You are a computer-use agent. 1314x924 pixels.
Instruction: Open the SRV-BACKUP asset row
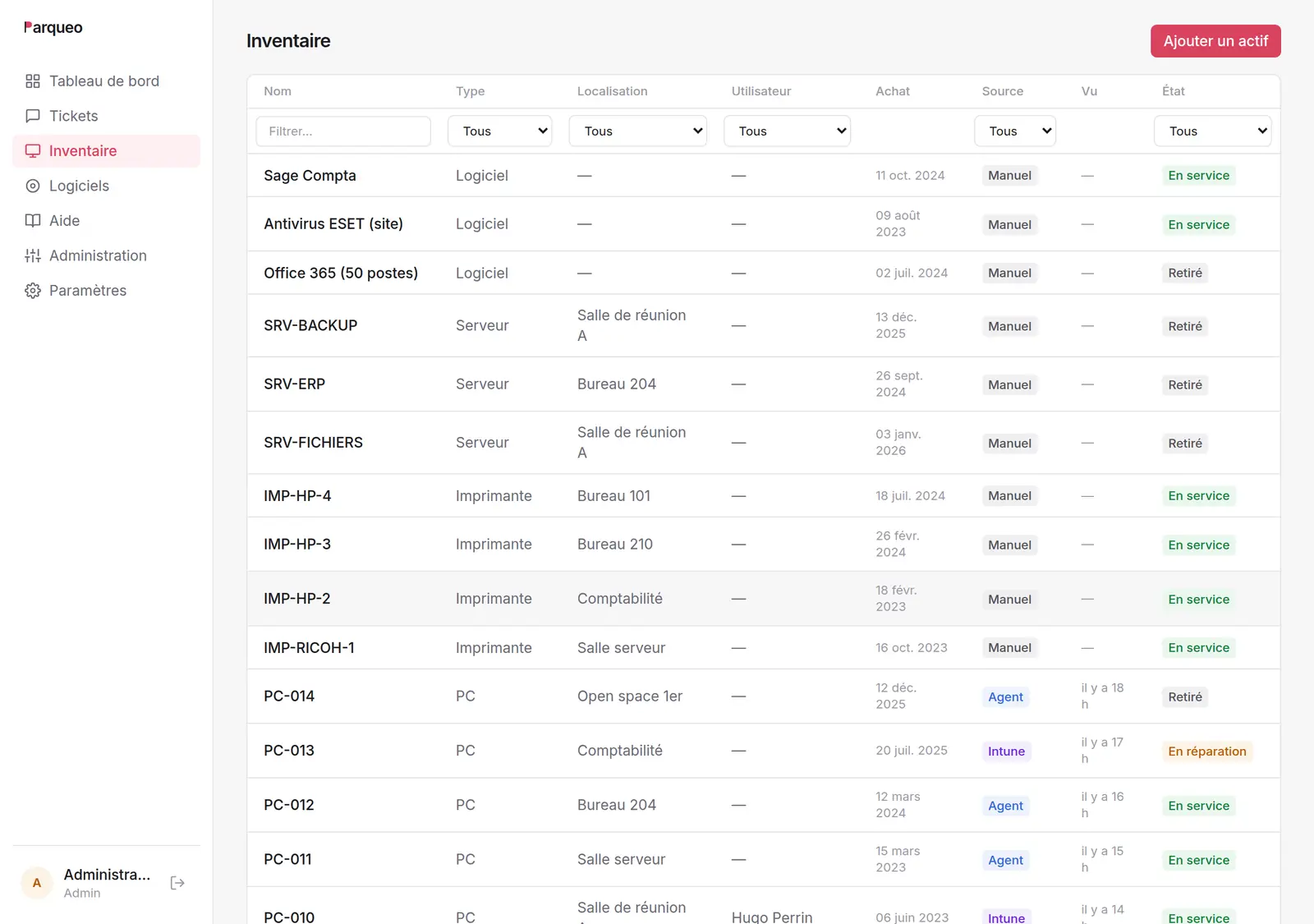[x=764, y=325]
